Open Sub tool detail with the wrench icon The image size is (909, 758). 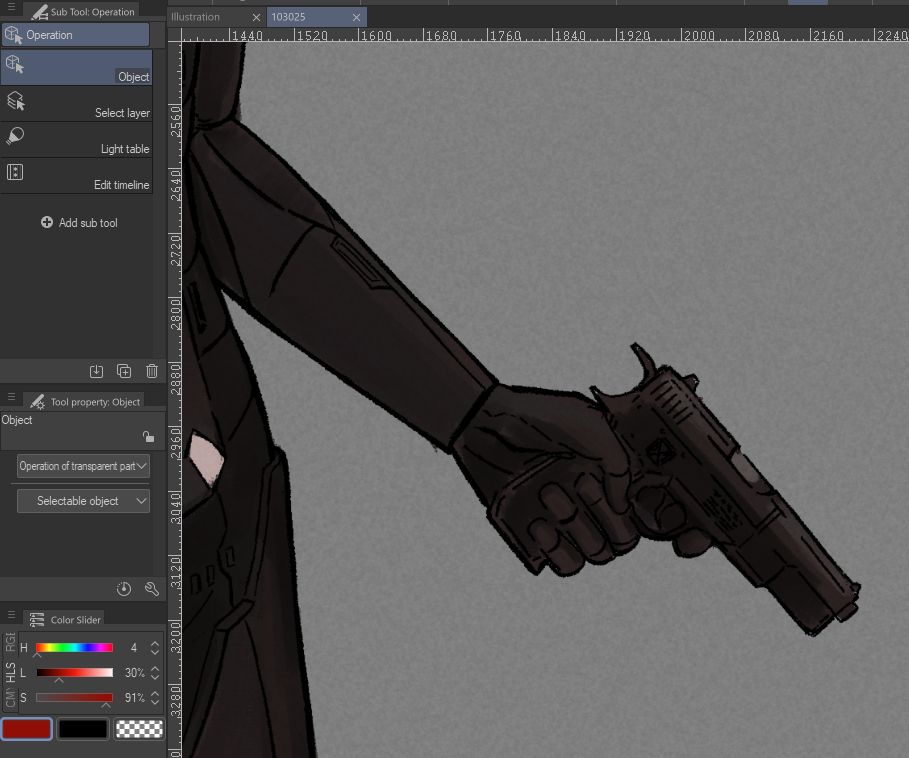[151, 589]
